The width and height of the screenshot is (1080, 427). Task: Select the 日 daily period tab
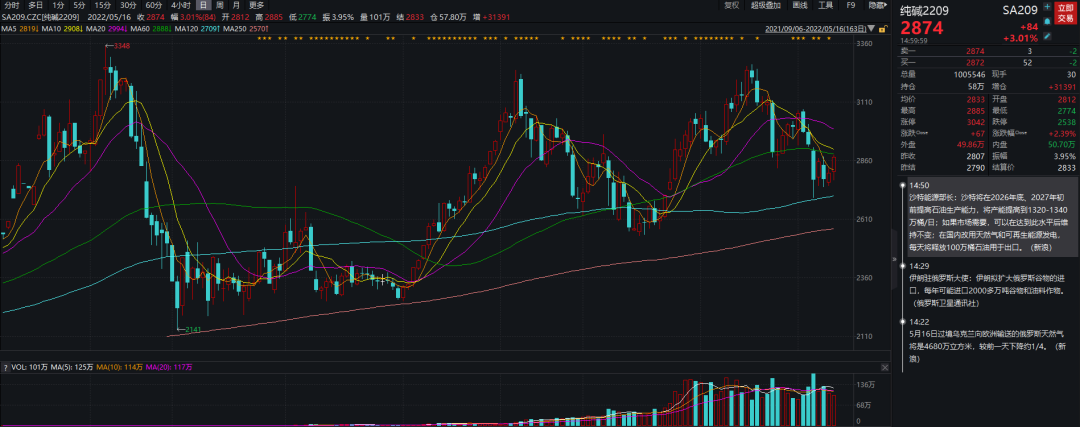click(x=202, y=5)
